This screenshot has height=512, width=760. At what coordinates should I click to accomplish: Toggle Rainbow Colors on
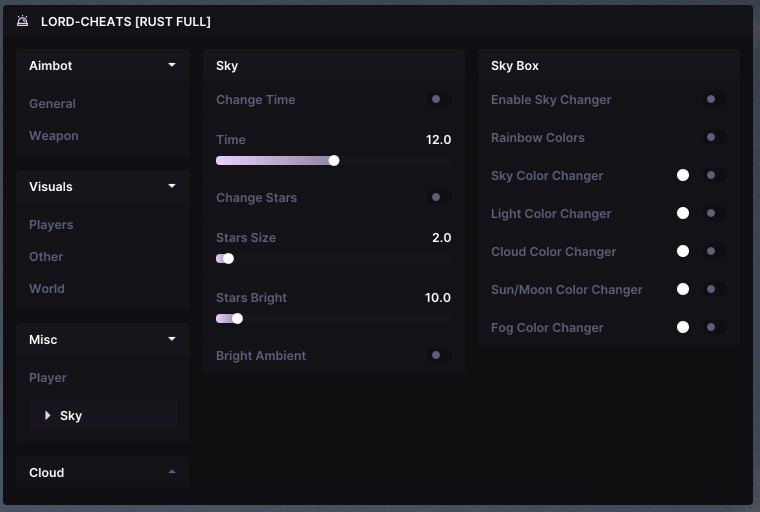click(711, 137)
